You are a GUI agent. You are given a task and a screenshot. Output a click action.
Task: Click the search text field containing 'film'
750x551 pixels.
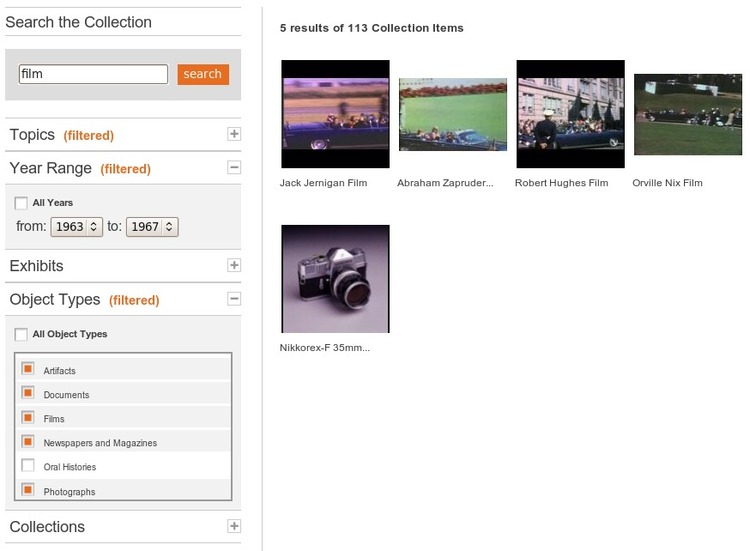tap(93, 74)
